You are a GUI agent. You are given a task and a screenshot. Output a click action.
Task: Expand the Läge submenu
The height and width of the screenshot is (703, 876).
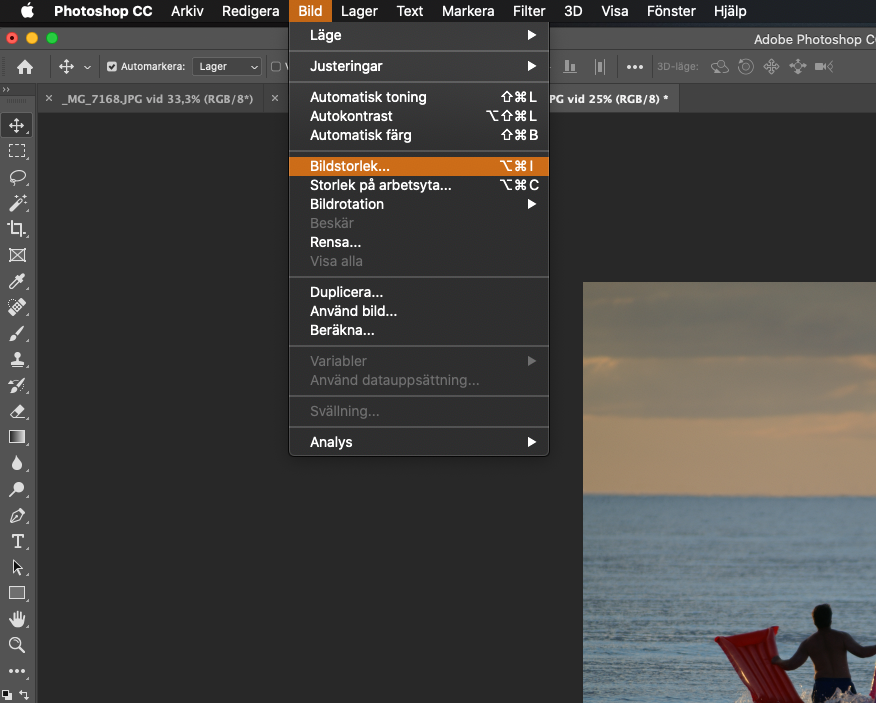tap(418, 35)
